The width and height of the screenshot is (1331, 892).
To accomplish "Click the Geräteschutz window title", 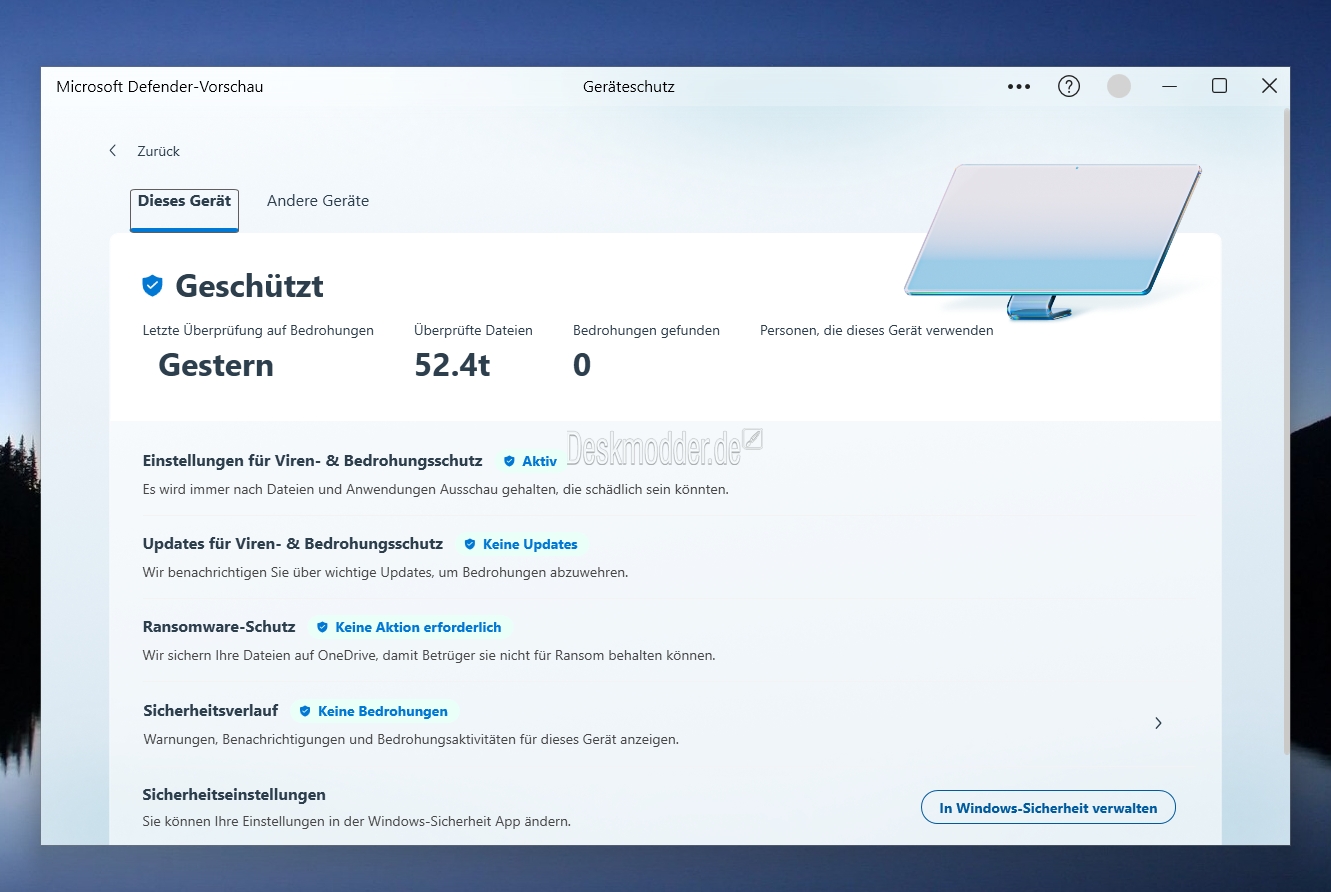I will point(629,87).
